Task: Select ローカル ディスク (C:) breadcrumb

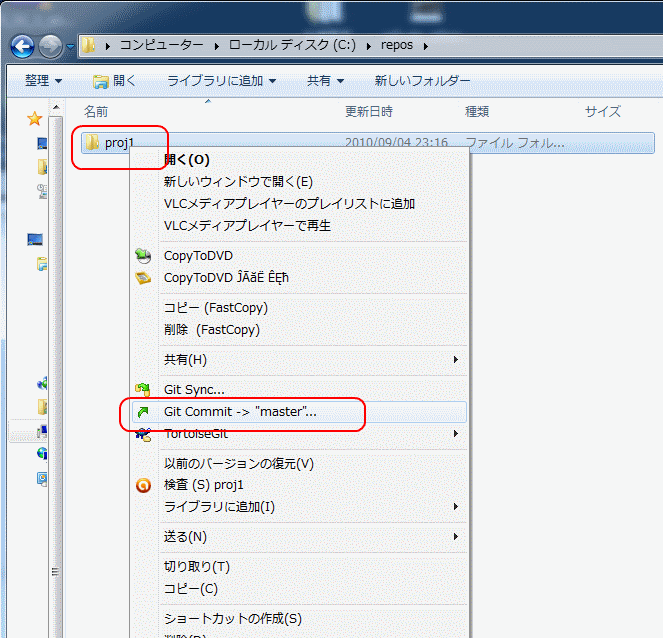Action: click(x=292, y=45)
